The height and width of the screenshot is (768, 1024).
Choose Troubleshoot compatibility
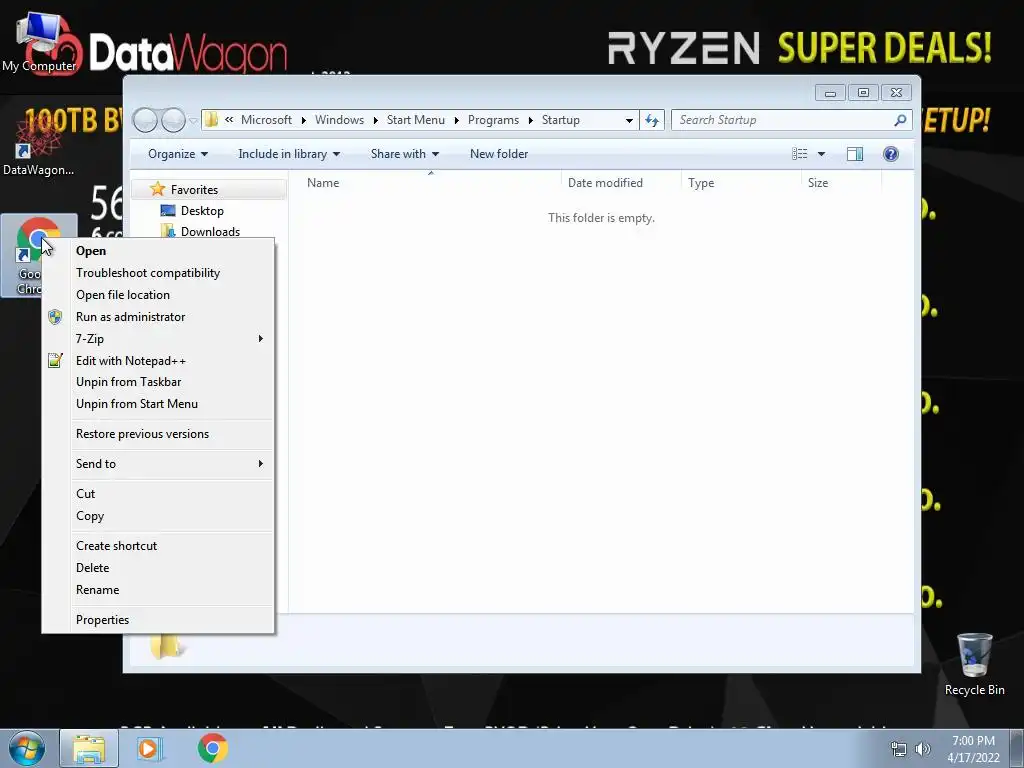[x=158, y=273]
